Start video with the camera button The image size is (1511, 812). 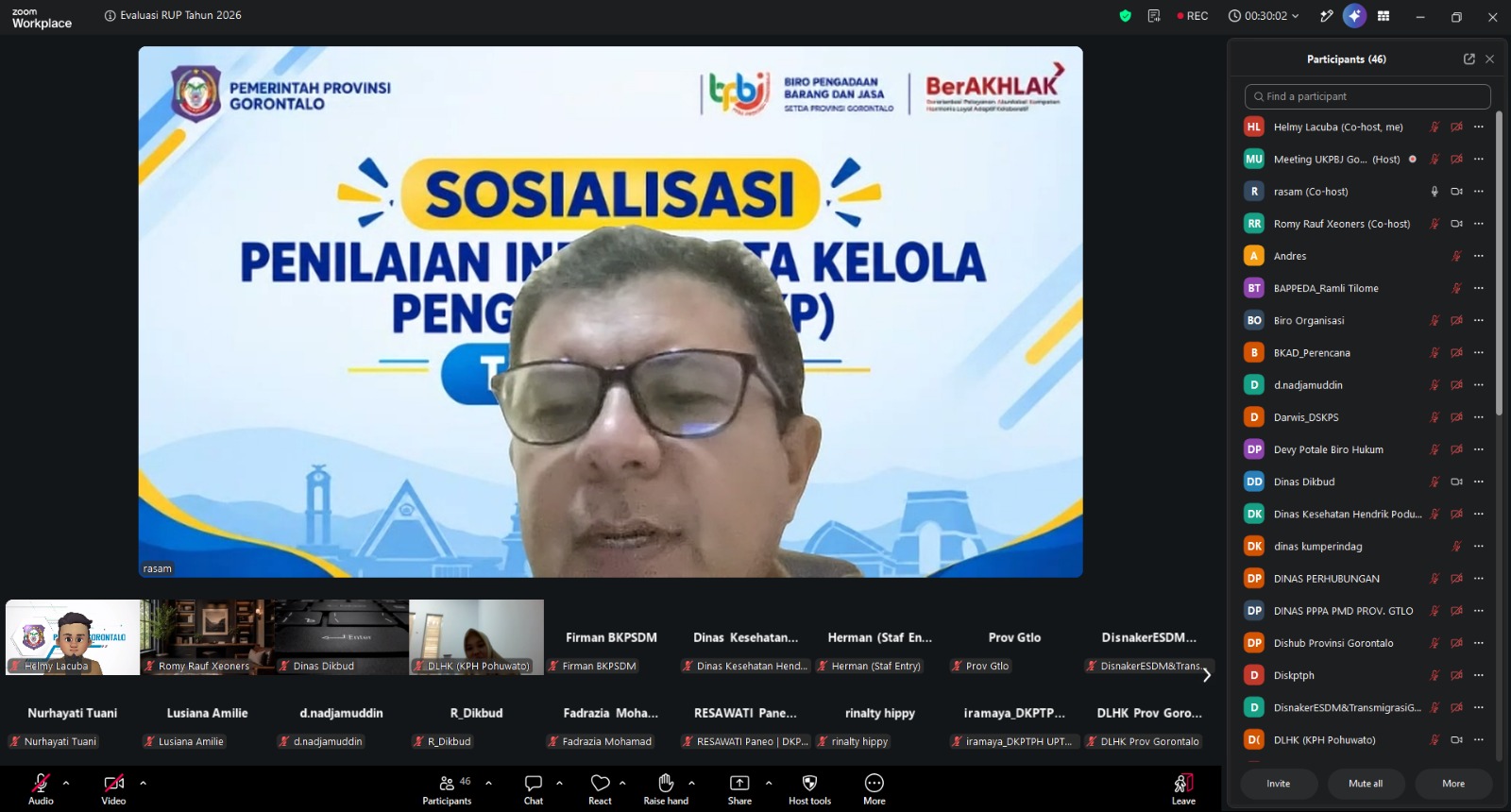point(113,783)
